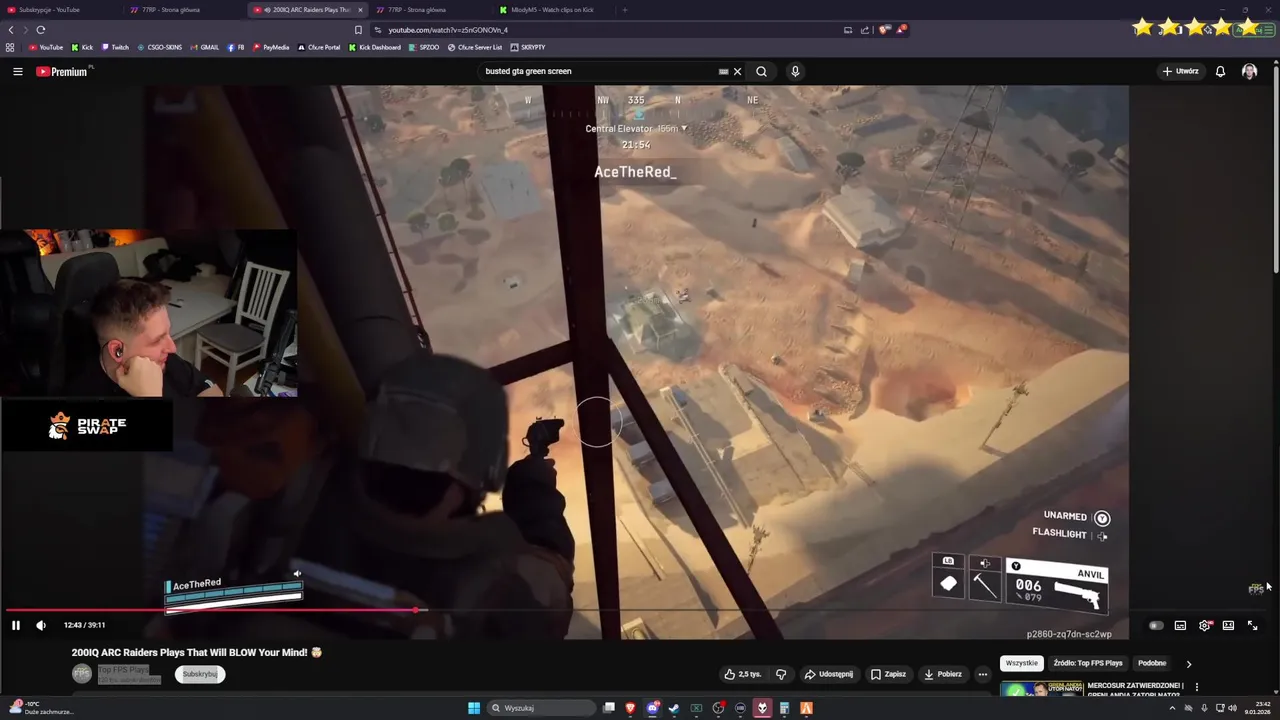Open Steam from taskbar
1280x720 pixels.
coord(674,708)
